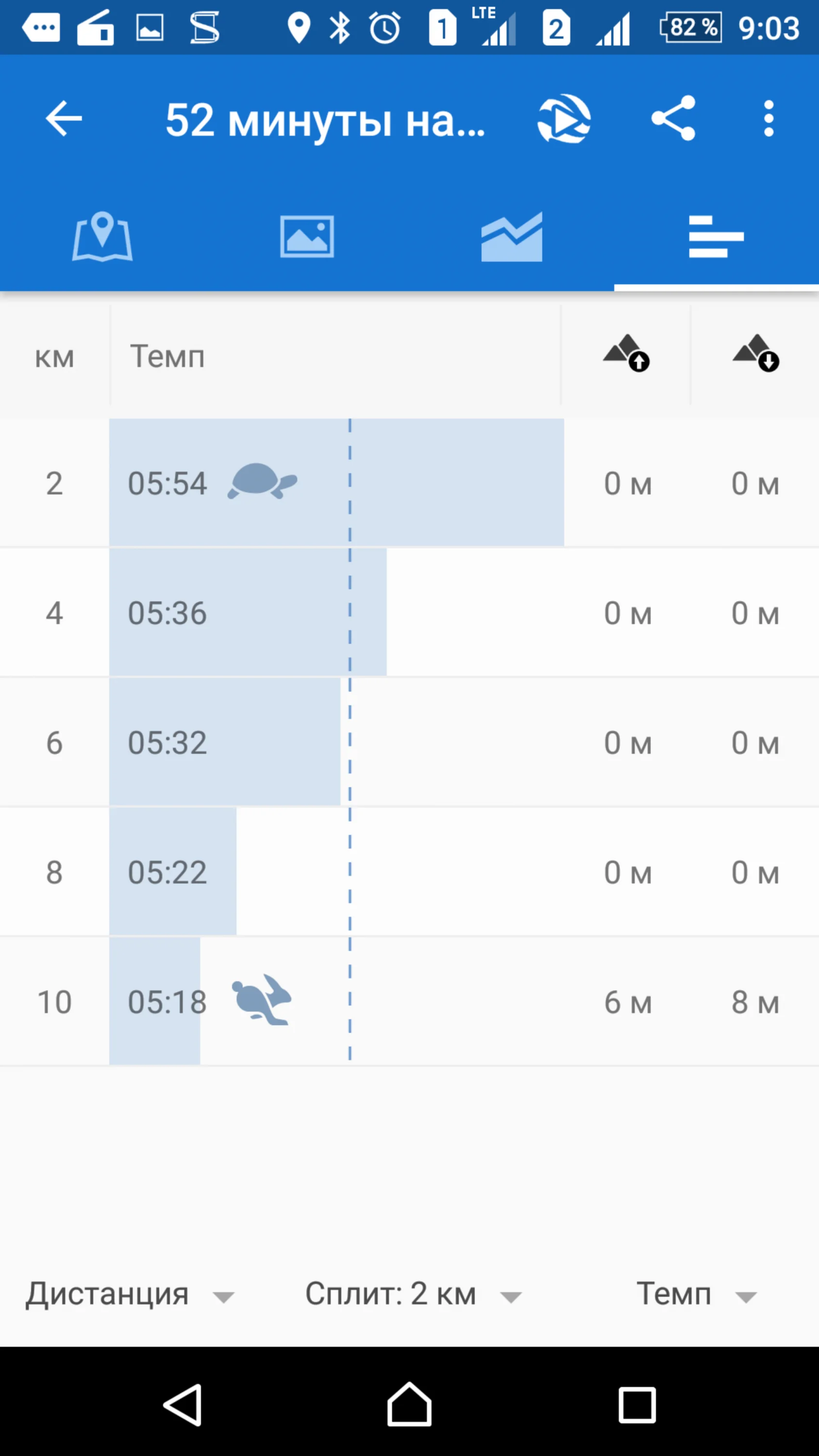Tap the 05:32 pace bar
This screenshot has height=1456, width=819.
pyautogui.click(x=225, y=742)
